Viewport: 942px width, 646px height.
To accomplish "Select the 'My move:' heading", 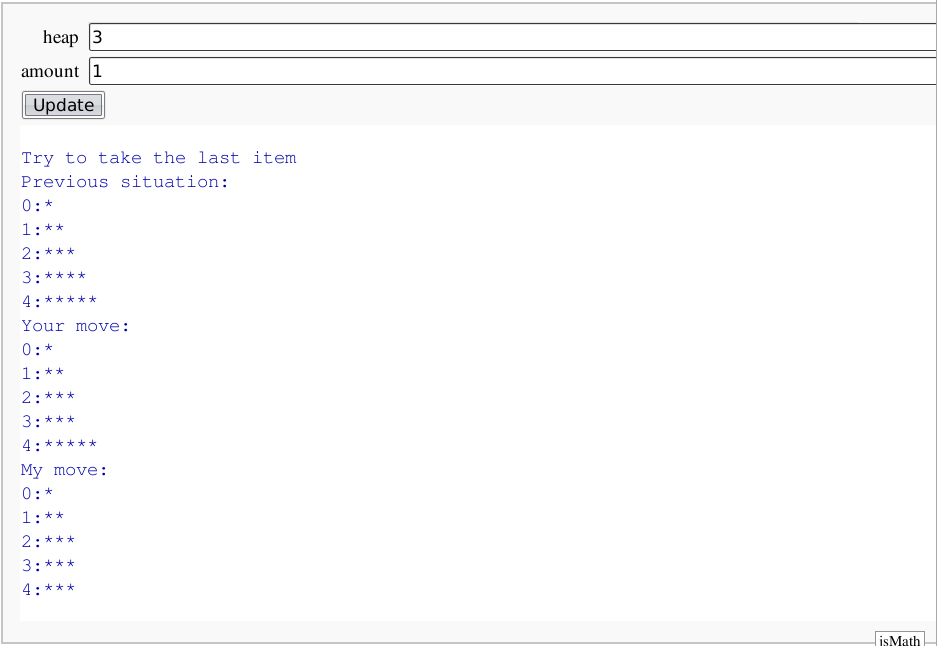I will point(64,470).
